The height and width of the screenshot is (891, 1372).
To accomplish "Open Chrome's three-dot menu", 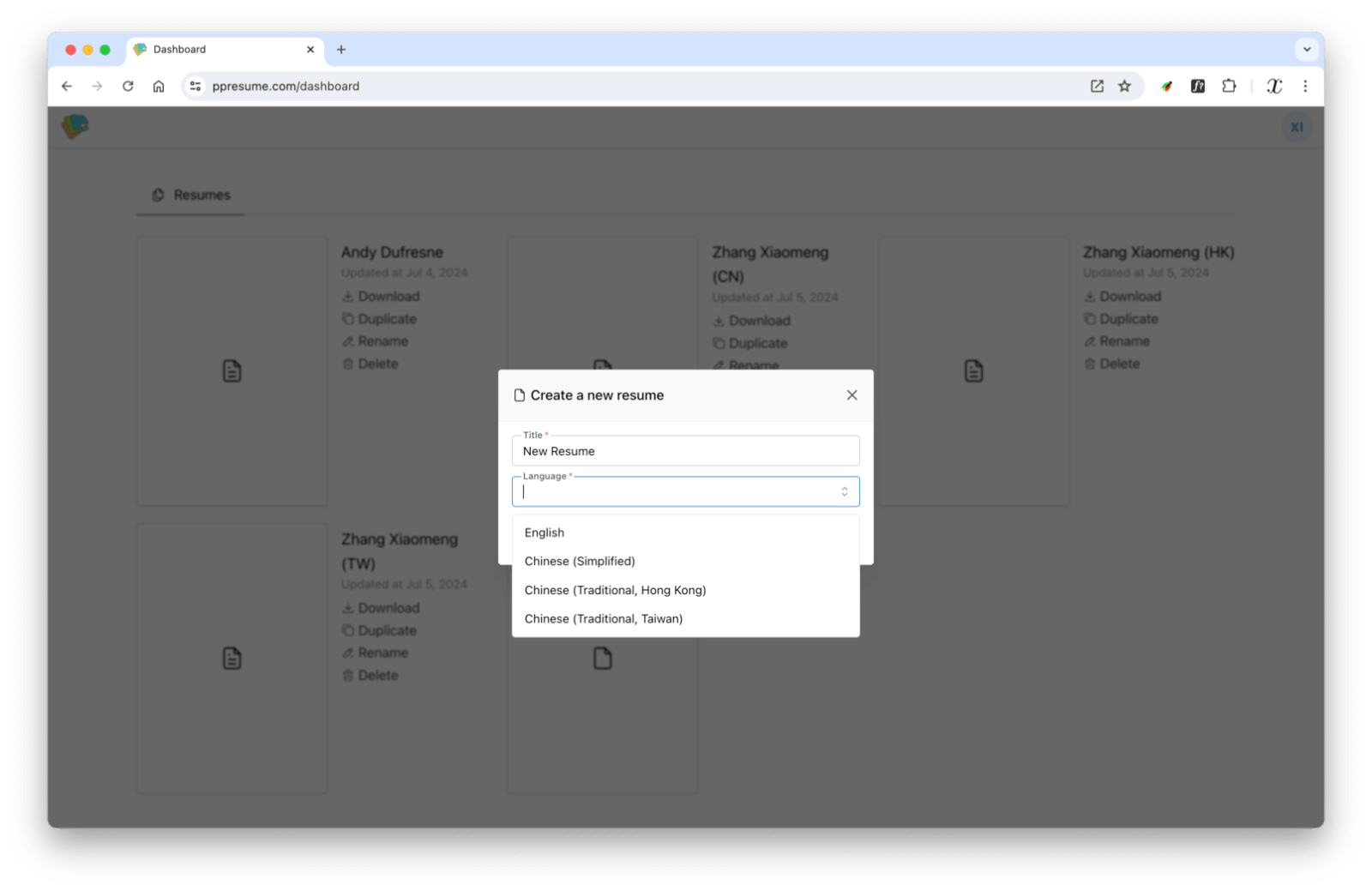I will [1305, 86].
